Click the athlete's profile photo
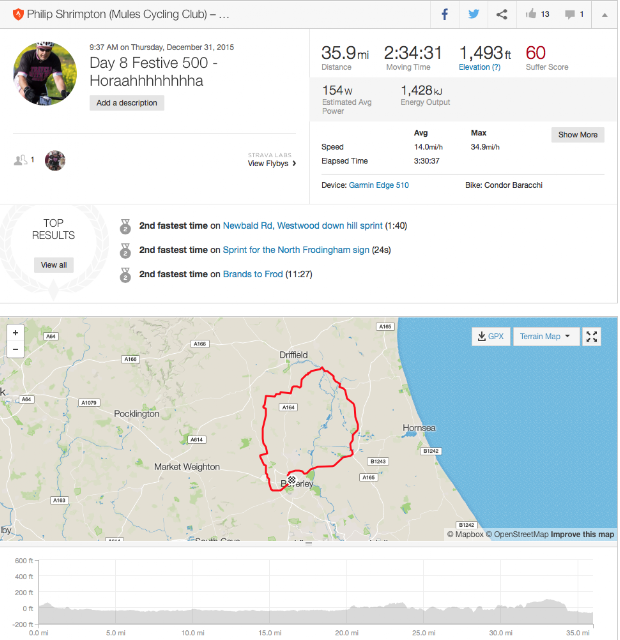This screenshot has height=640, width=620. tap(45, 75)
